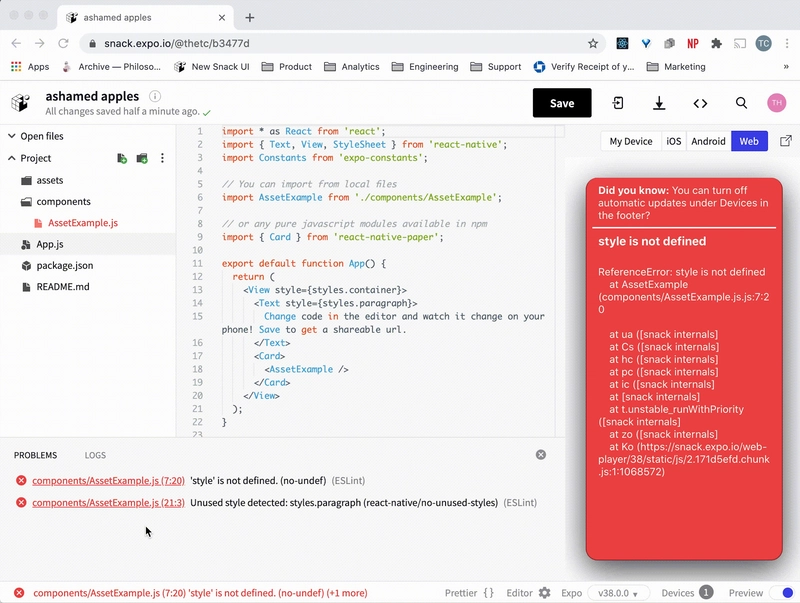Screen dimensions: 800x603
Task: Open Expo version v38.0.0 dropdown
Action: pyautogui.click(x=618, y=593)
